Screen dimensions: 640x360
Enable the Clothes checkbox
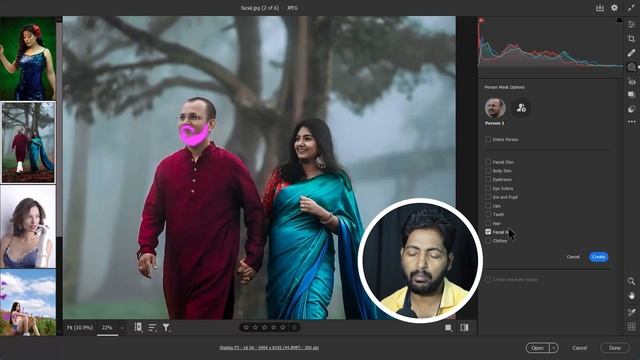click(488, 241)
